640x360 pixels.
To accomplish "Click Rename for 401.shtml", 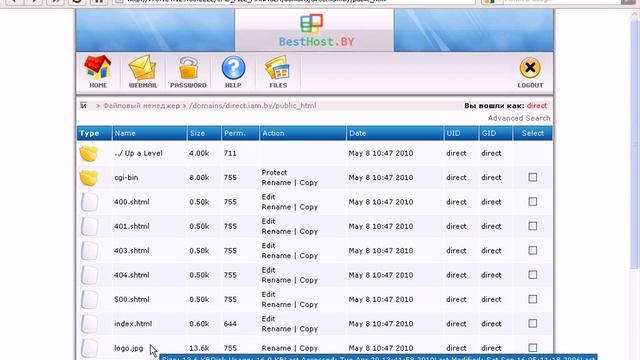I will coord(276,231).
